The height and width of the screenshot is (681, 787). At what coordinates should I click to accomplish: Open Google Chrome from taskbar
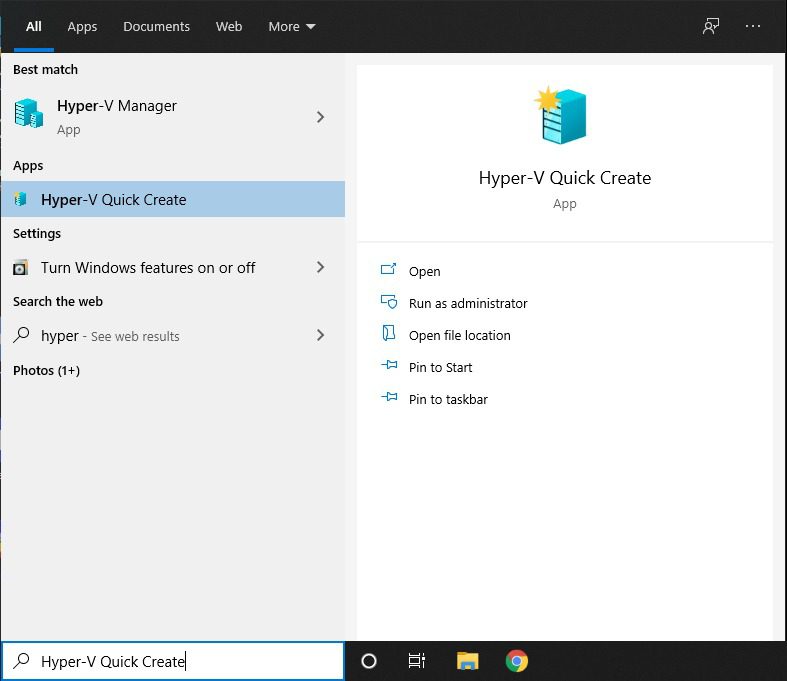[x=516, y=661]
